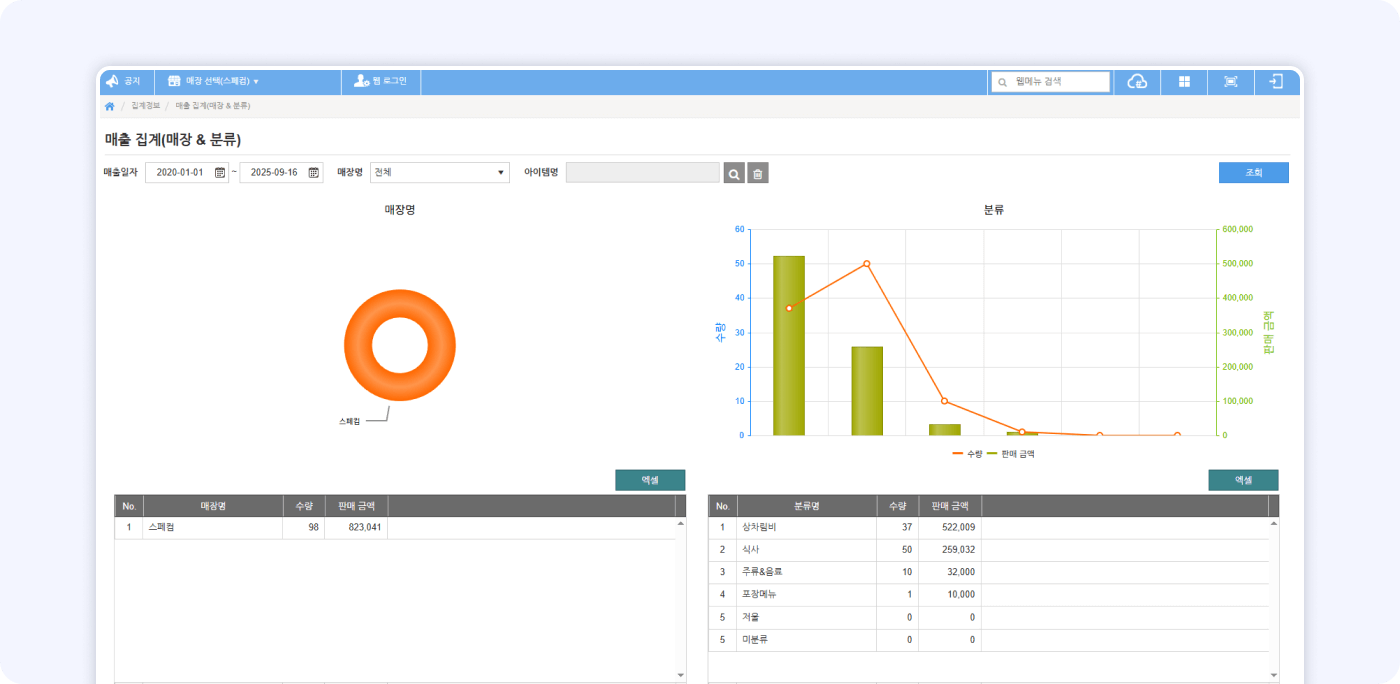Open the end date calendar picker
Screen dimensions: 1400x684
(x=314, y=173)
